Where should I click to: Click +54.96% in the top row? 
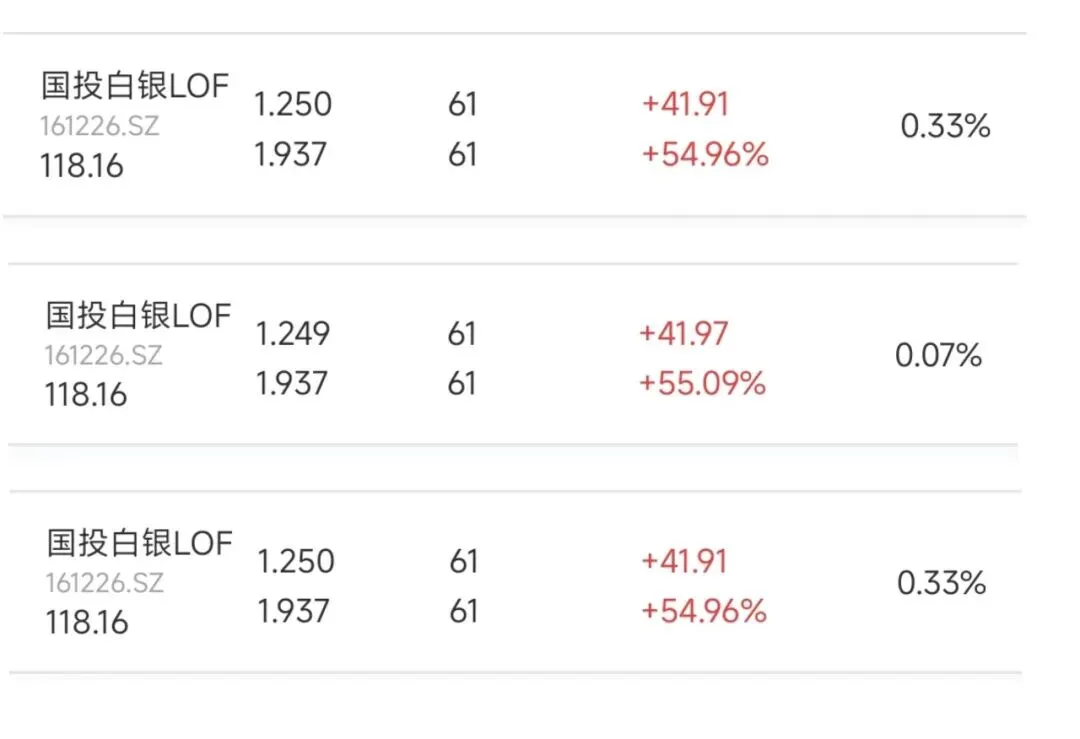[x=705, y=154]
